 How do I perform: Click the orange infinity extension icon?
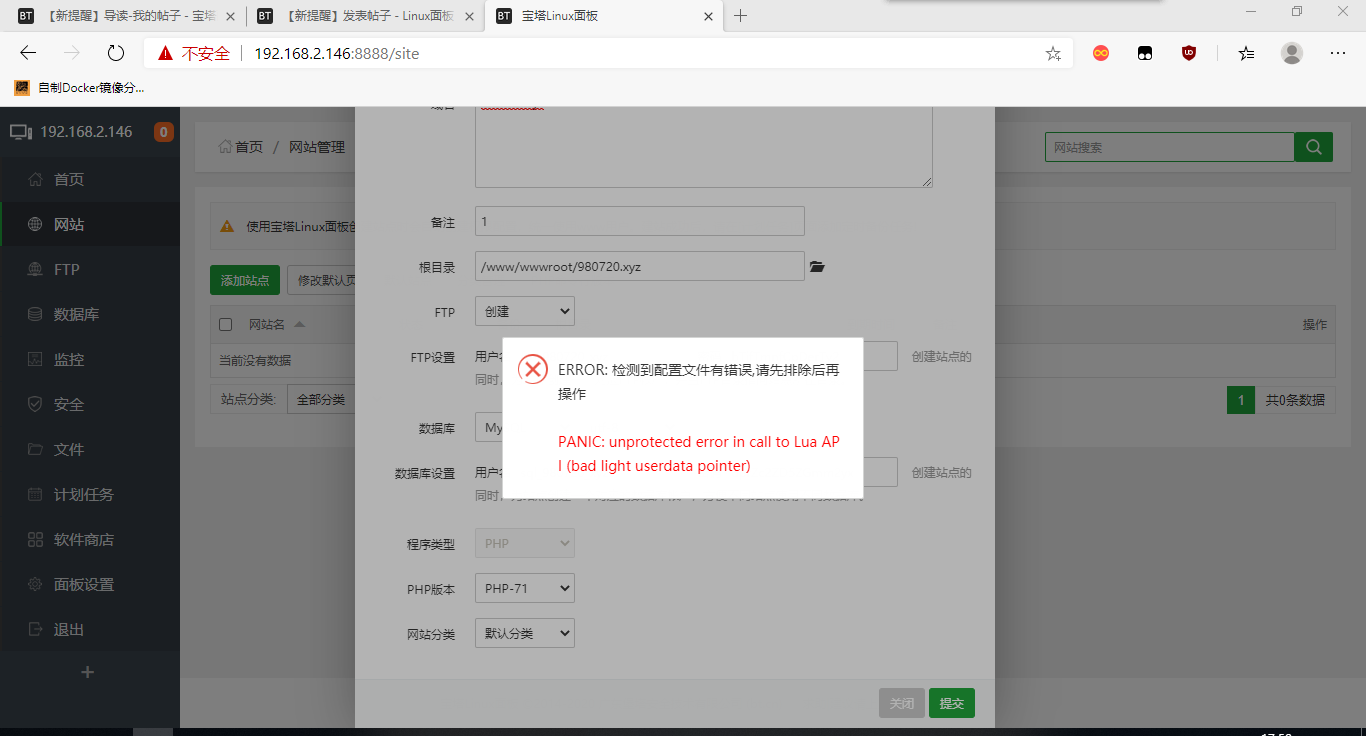coord(1101,53)
